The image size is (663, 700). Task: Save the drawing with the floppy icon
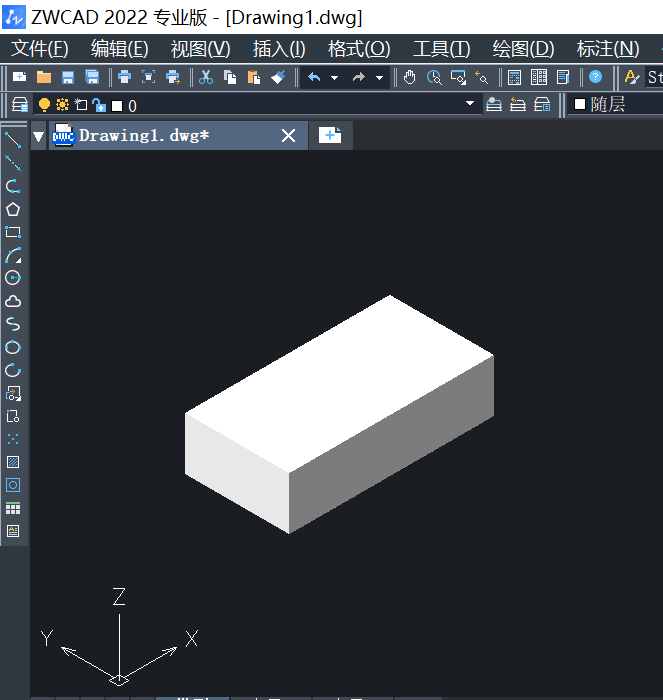tap(67, 77)
